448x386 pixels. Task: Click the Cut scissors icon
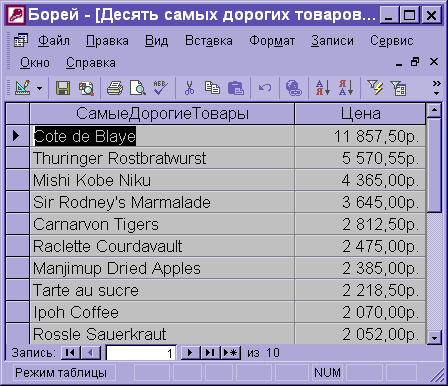point(189,88)
